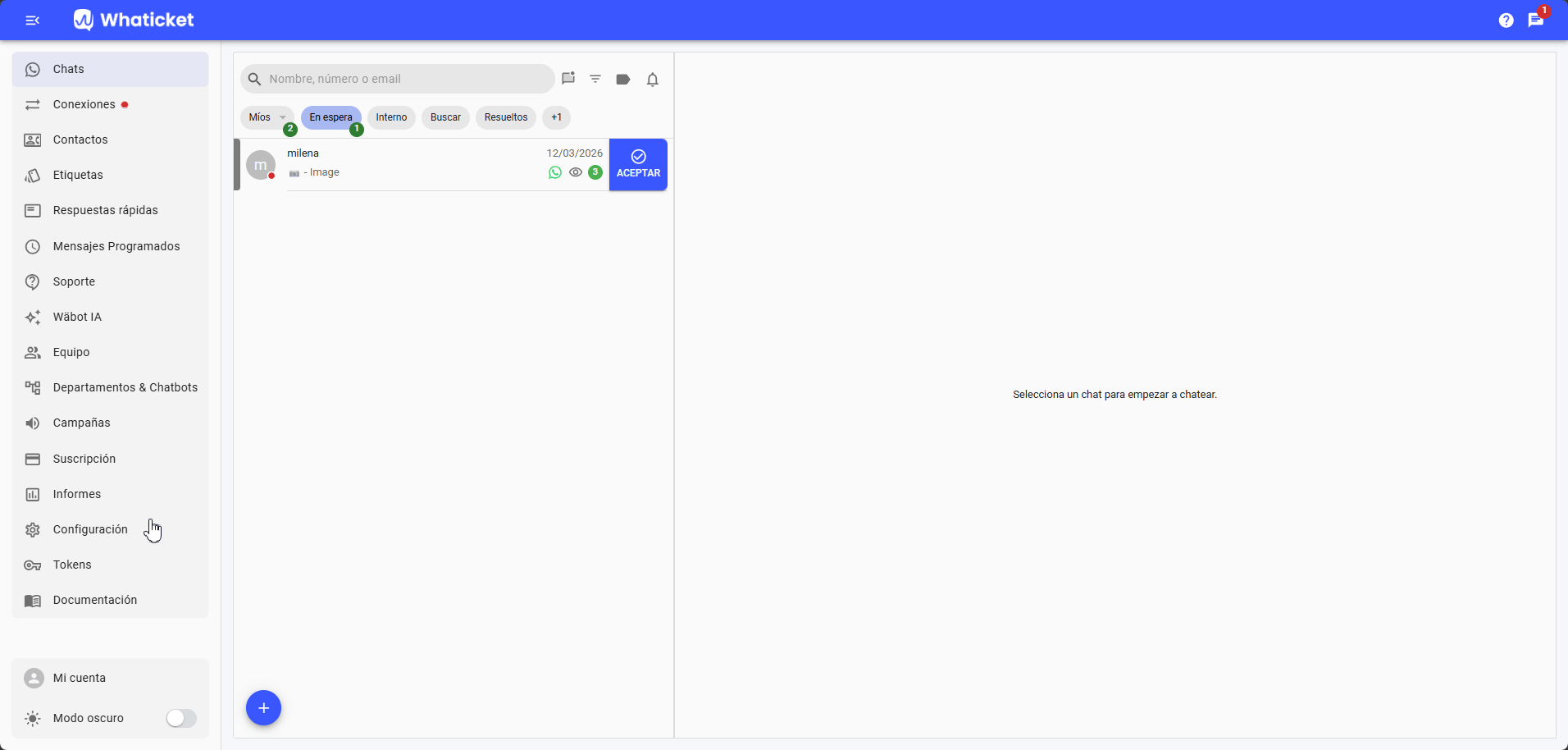This screenshot has height=750, width=1568.
Task: Click the WhatsApp icon on milena's ticket
Action: [555, 172]
